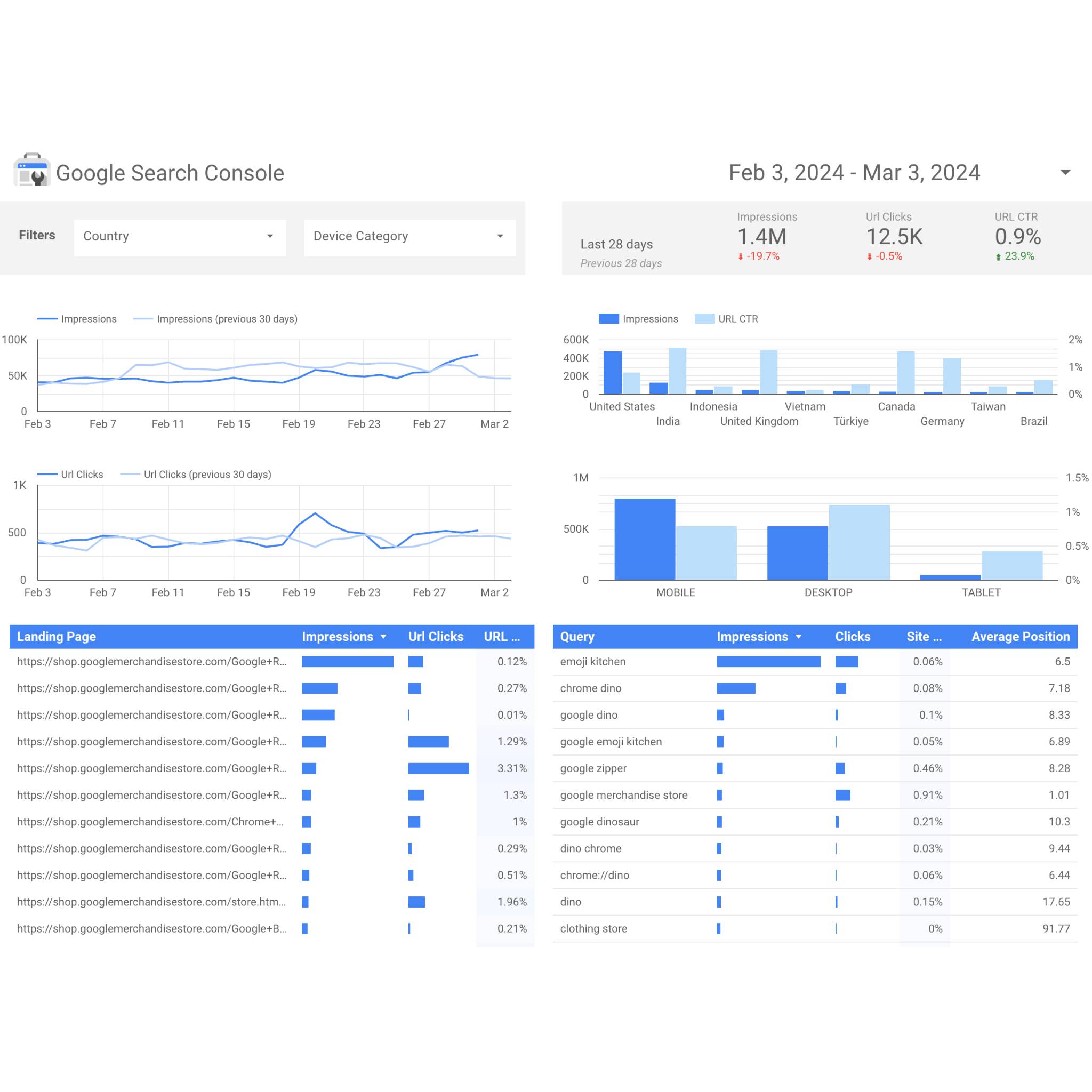Sort by the Url Clicks column header
Viewport: 1092px width, 1092px height.
[x=435, y=637]
